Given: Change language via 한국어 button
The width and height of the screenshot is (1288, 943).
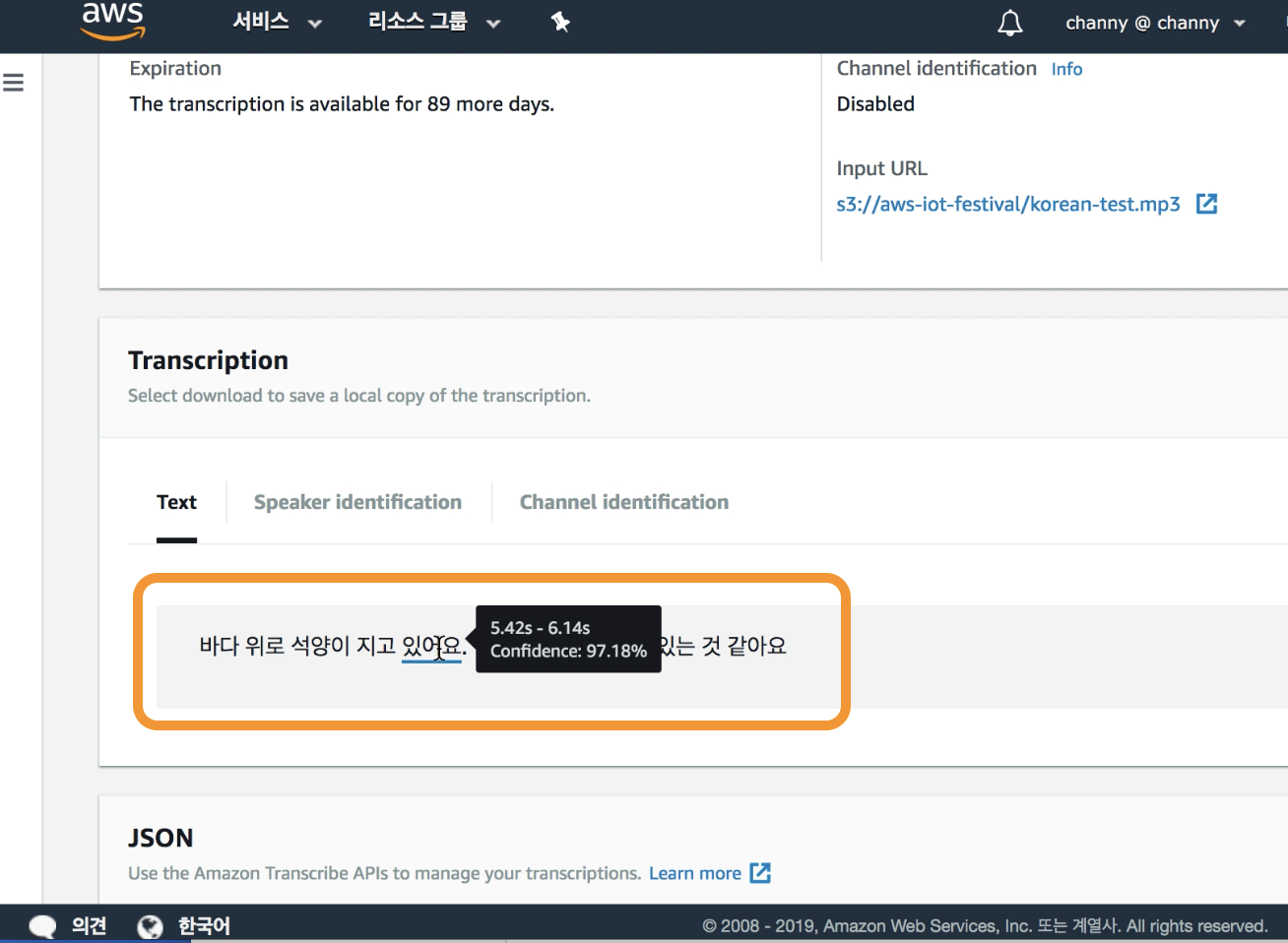Looking at the screenshot, I should point(204,926).
